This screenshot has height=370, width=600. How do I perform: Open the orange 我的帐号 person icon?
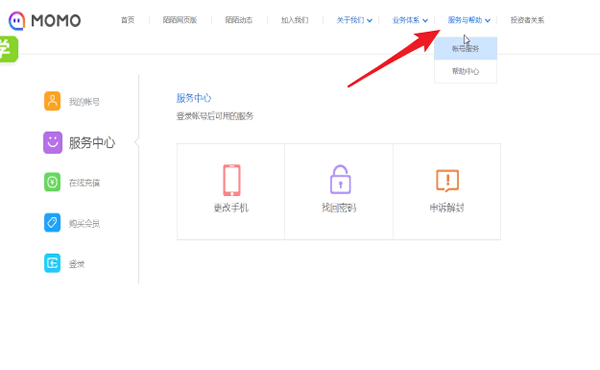pyautogui.click(x=52, y=101)
